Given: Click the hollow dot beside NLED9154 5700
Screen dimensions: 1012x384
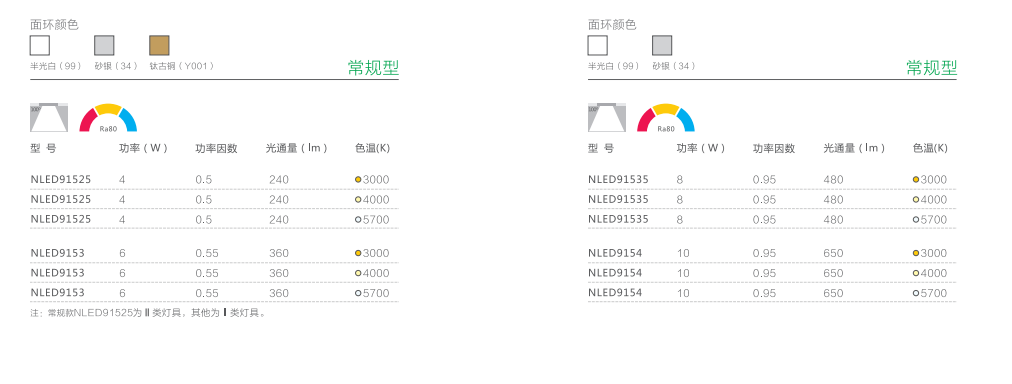Looking at the screenshot, I should [916, 293].
